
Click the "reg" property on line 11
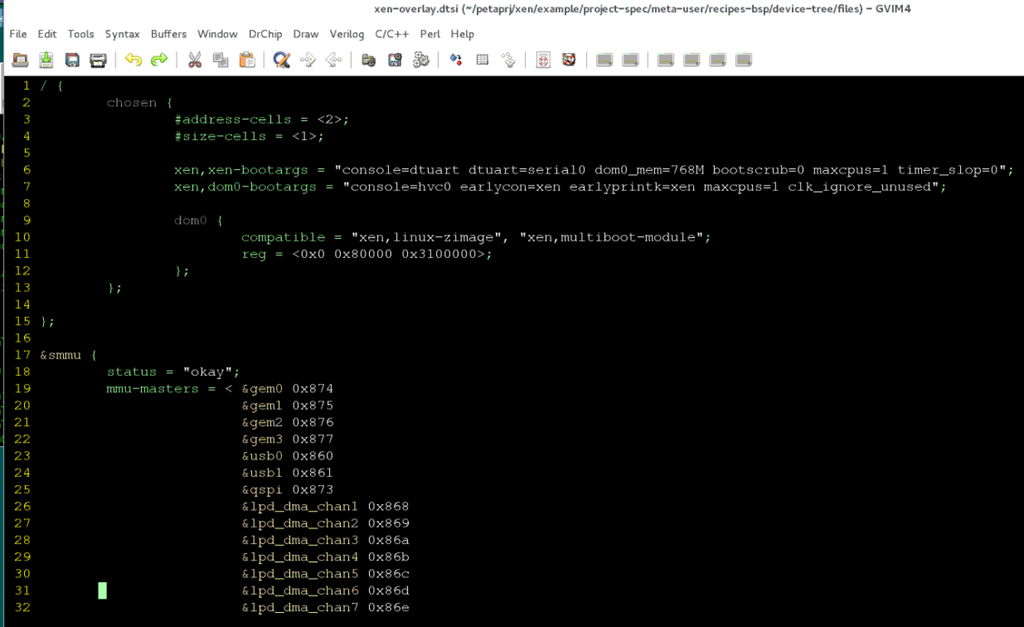(x=253, y=254)
